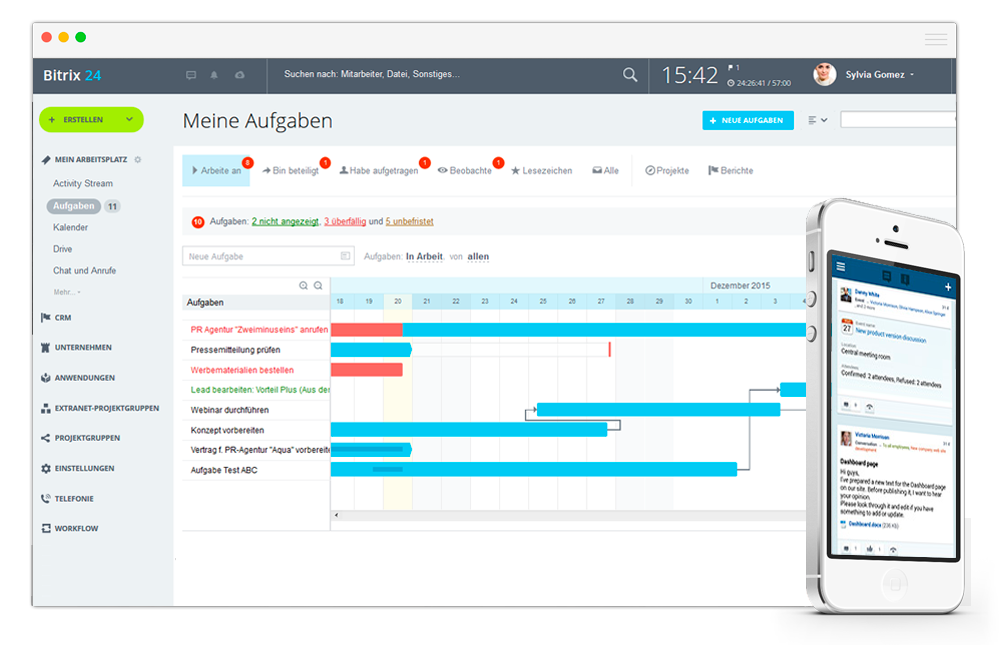
Task: Click the 3 überfällig link
Action: click(x=345, y=221)
